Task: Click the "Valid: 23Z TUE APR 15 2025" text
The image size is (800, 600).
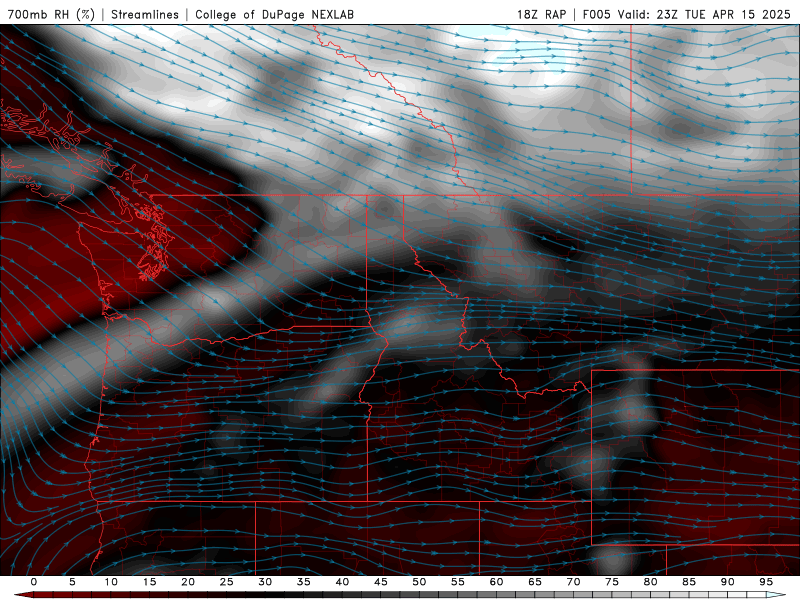Action: coord(704,14)
